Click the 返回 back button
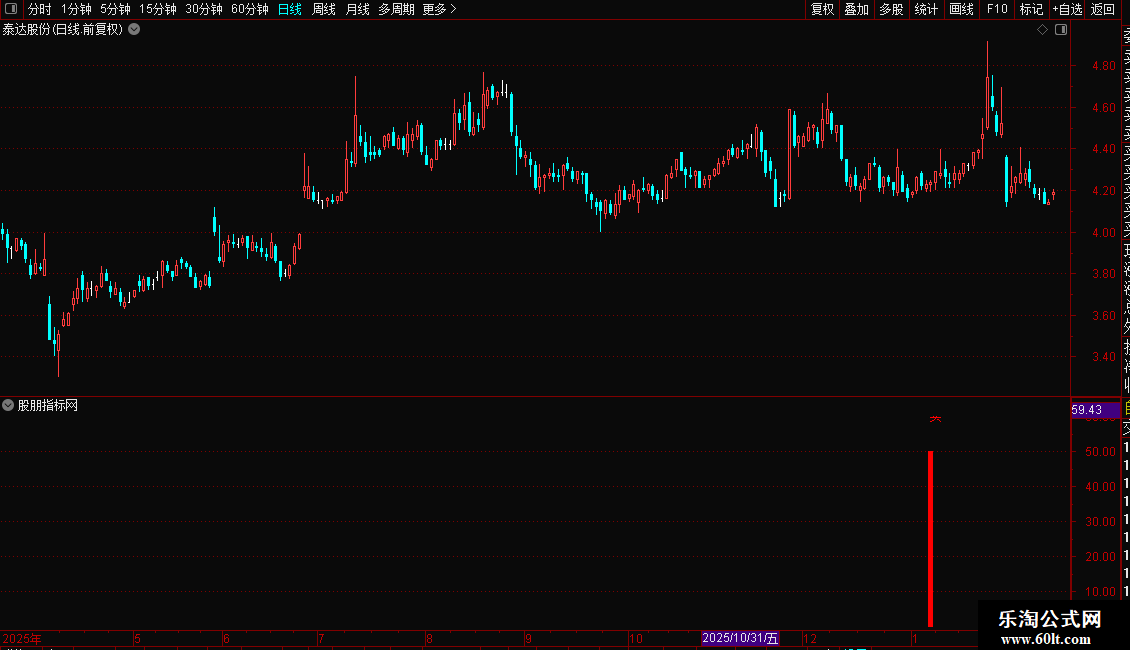Screen dimensions: 1130x650 pyautogui.click(x=1103, y=9)
